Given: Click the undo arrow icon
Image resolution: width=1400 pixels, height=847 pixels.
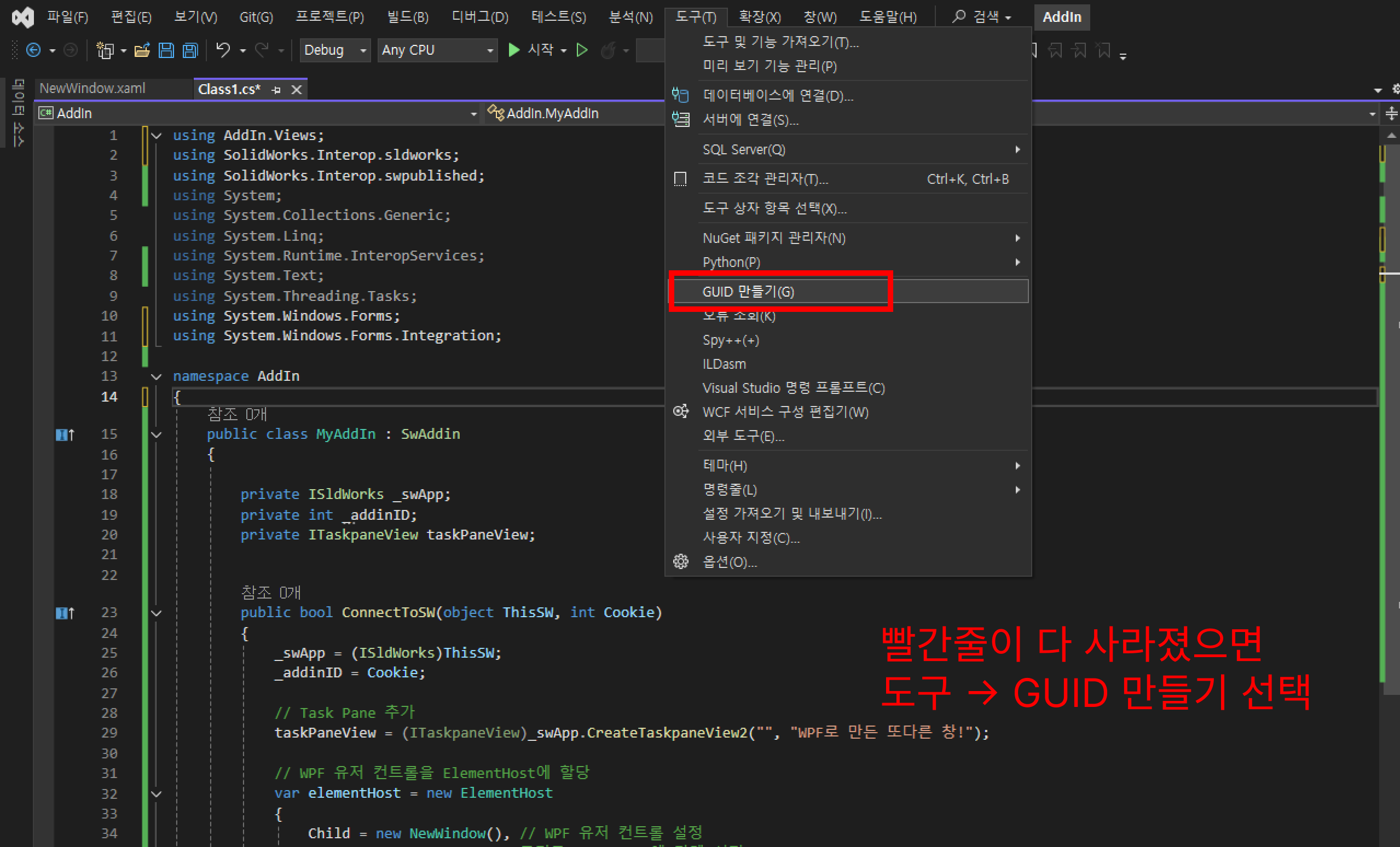Looking at the screenshot, I should [223, 50].
